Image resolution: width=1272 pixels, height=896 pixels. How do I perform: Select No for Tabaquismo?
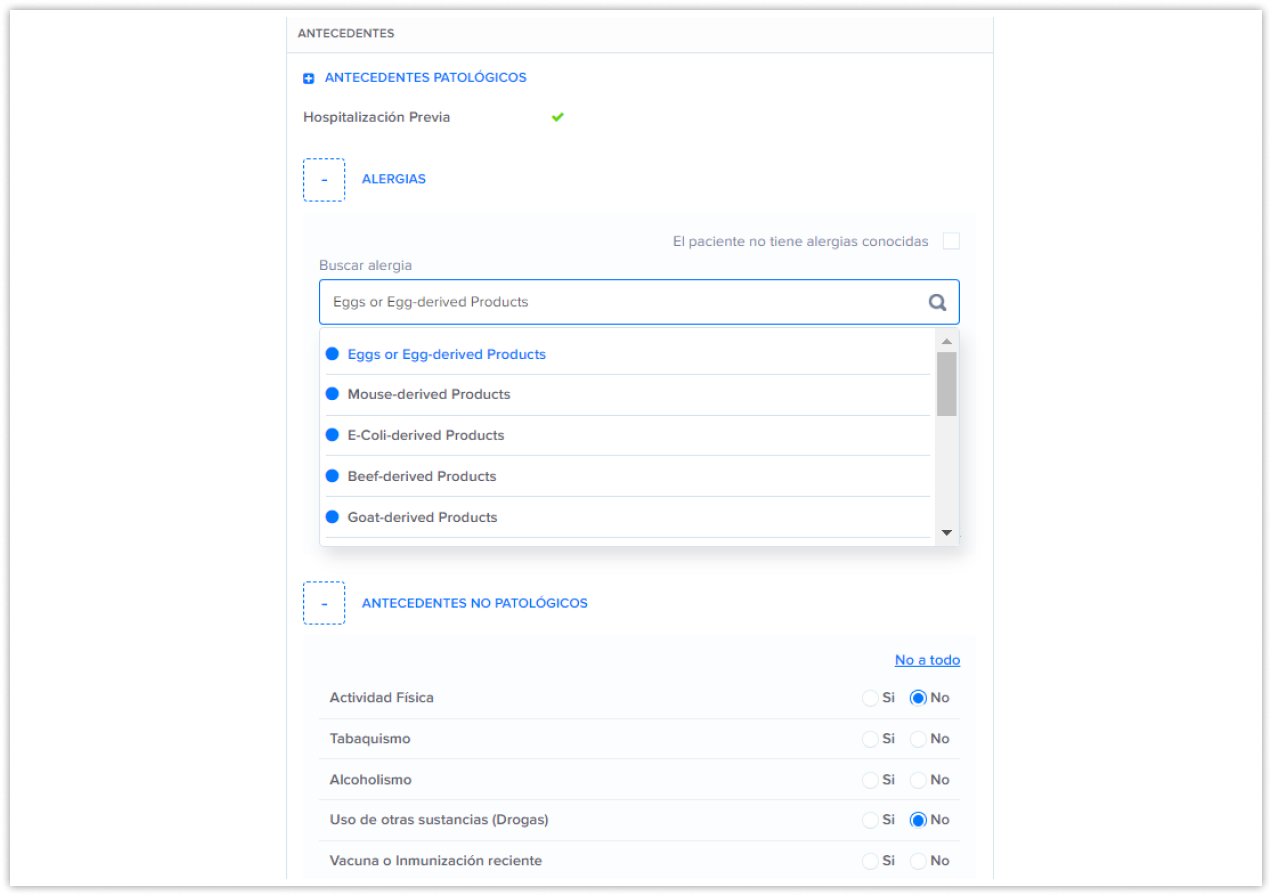click(918, 739)
